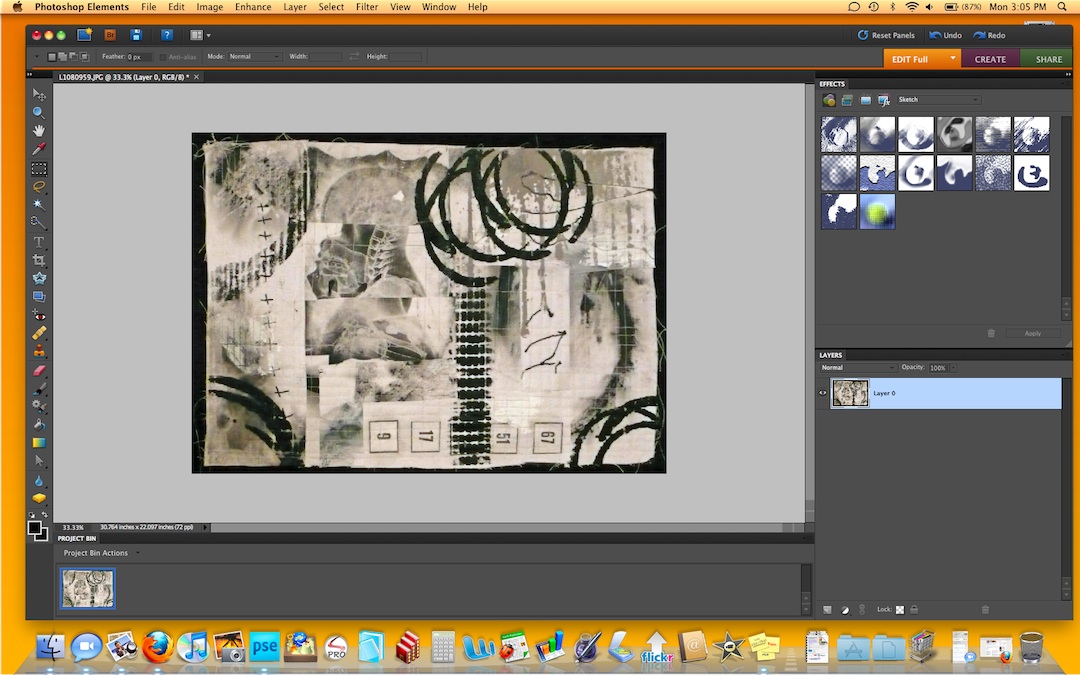Screen dimensions: 1080x675
Task: Pick the Lasso tool
Action: click(x=39, y=186)
